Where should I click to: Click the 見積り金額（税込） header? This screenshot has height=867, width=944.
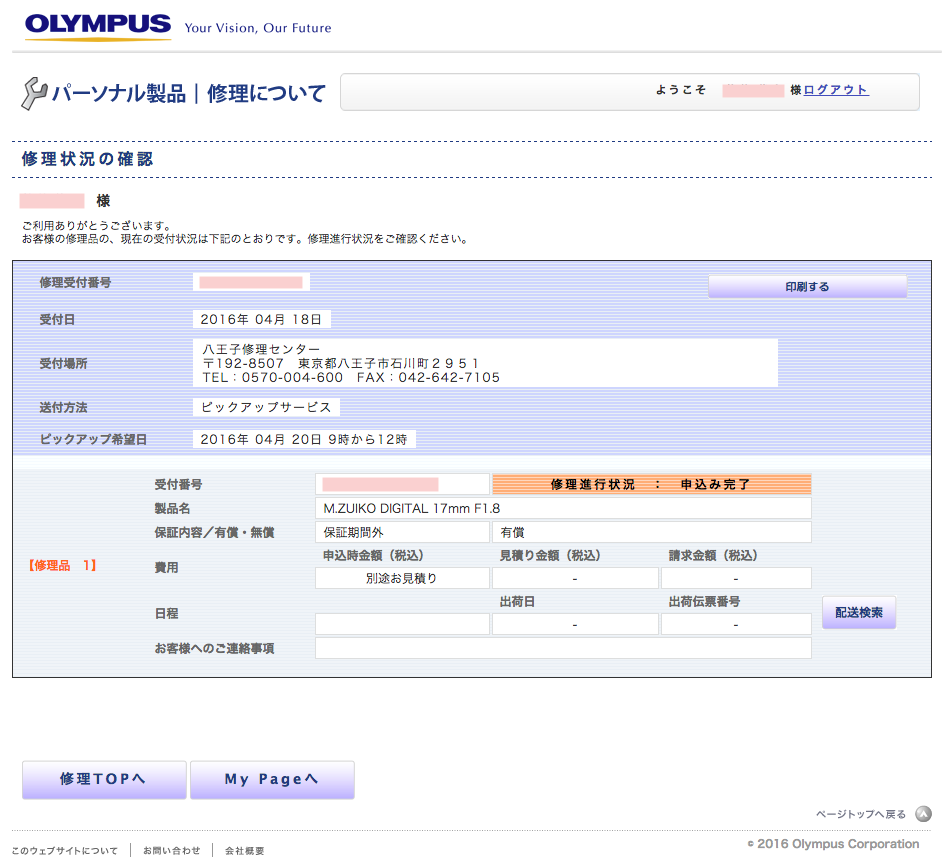click(550, 555)
